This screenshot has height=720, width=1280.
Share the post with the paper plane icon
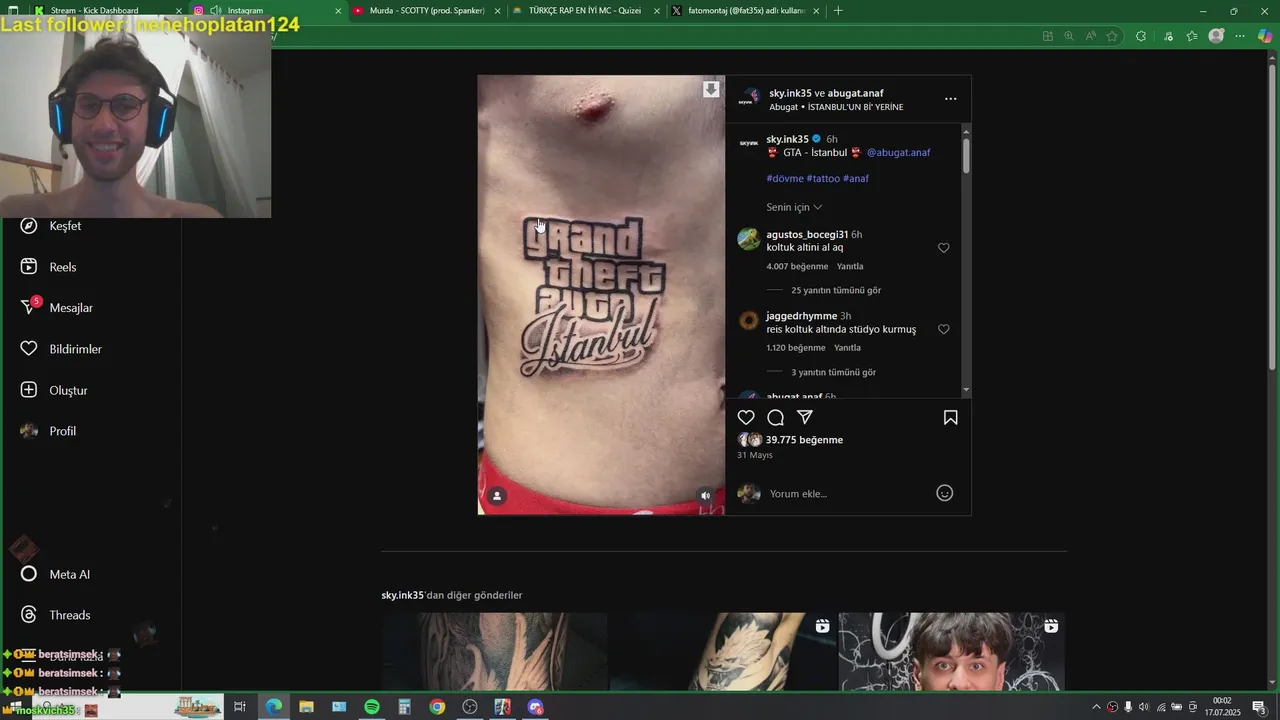click(x=805, y=417)
